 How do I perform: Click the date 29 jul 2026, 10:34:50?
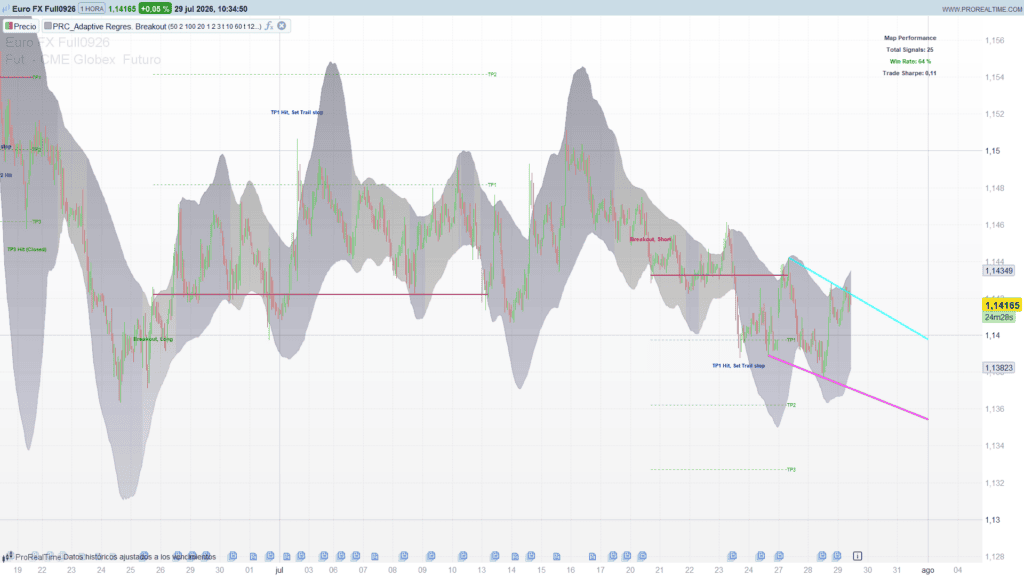click(x=211, y=8)
